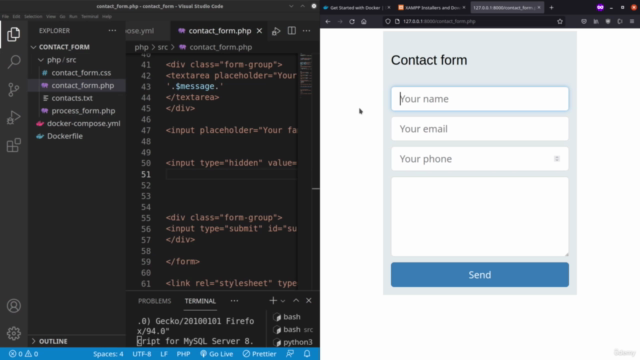Select the first bash terminal
This screenshot has width=640, height=360.
(x=291, y=317)
